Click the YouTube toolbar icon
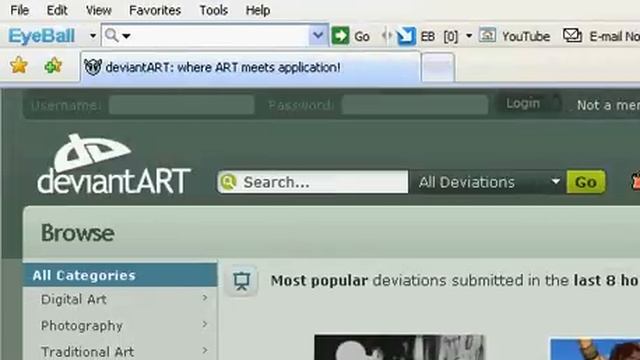Image resolution: width=640 pixels, height=360 pixels. pyautogui.click(x=487, y=36)
